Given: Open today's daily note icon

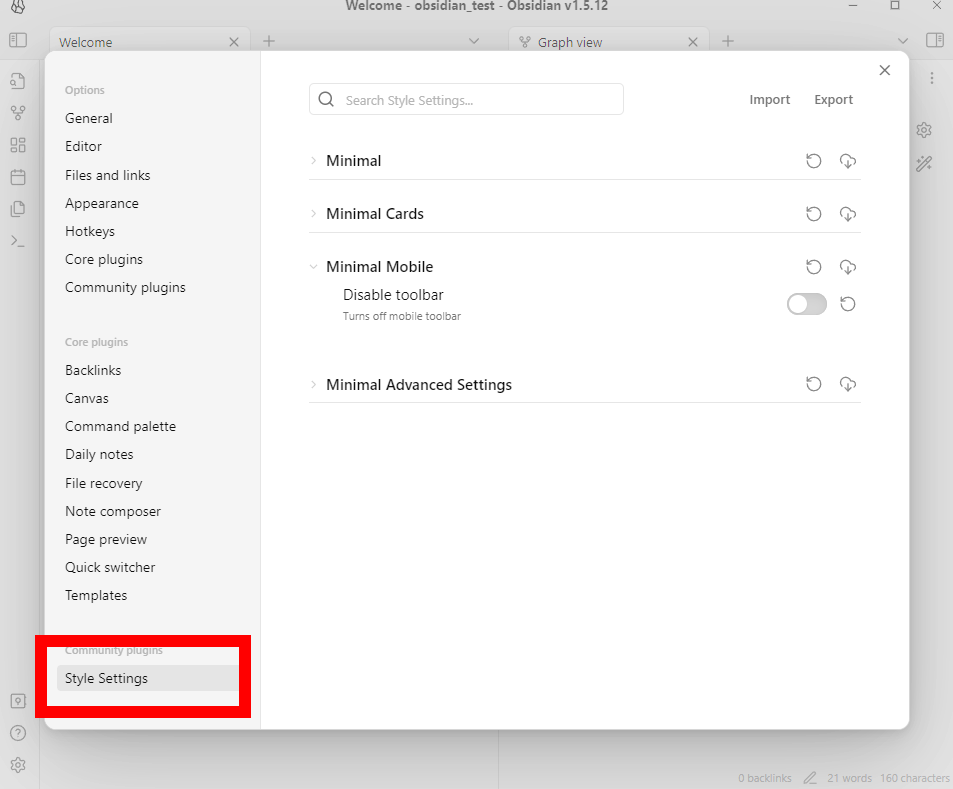Looking at the screenshot, I should (x=18, y=177).
